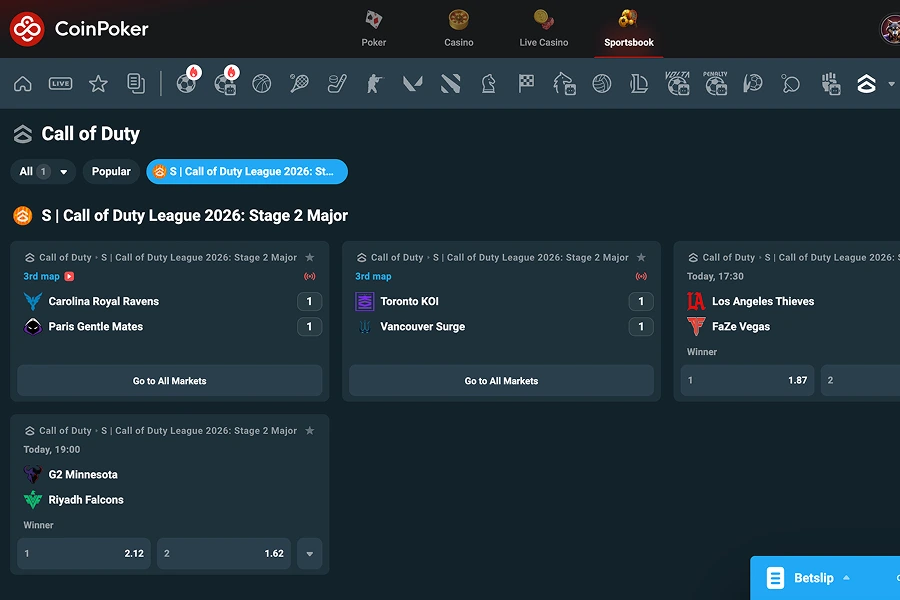Select the chess knight icon

[488, 84]
